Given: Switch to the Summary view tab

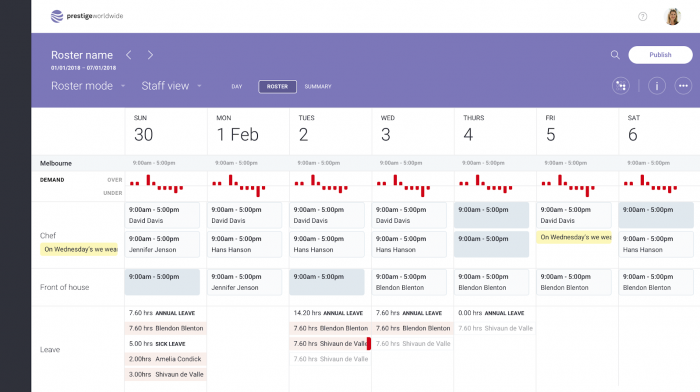Looking at the screenshot, I should point(318,87).
